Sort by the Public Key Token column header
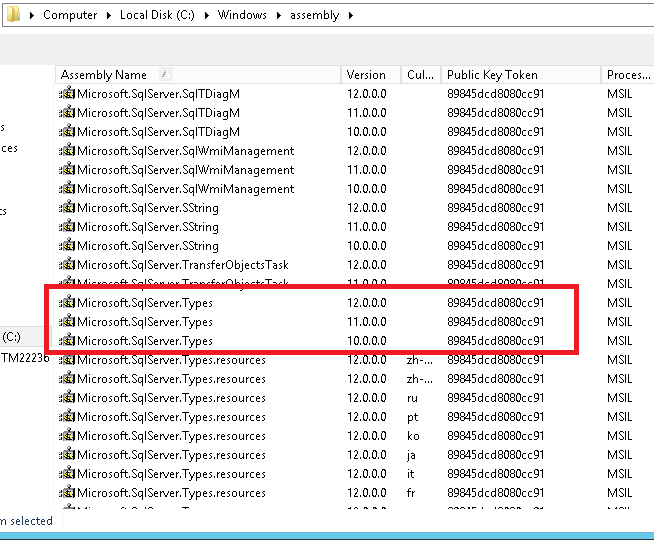 click(x=521, y=75)
